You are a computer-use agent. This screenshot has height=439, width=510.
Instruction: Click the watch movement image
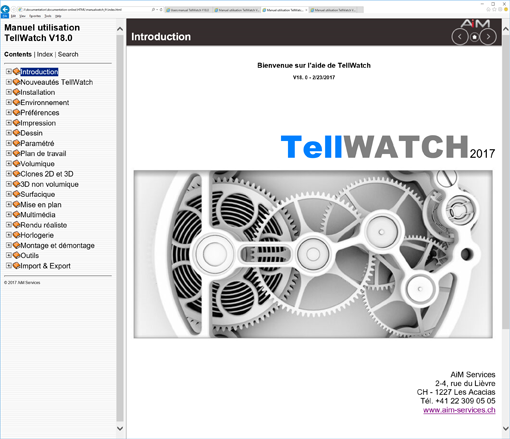click(x=313, y=254)
